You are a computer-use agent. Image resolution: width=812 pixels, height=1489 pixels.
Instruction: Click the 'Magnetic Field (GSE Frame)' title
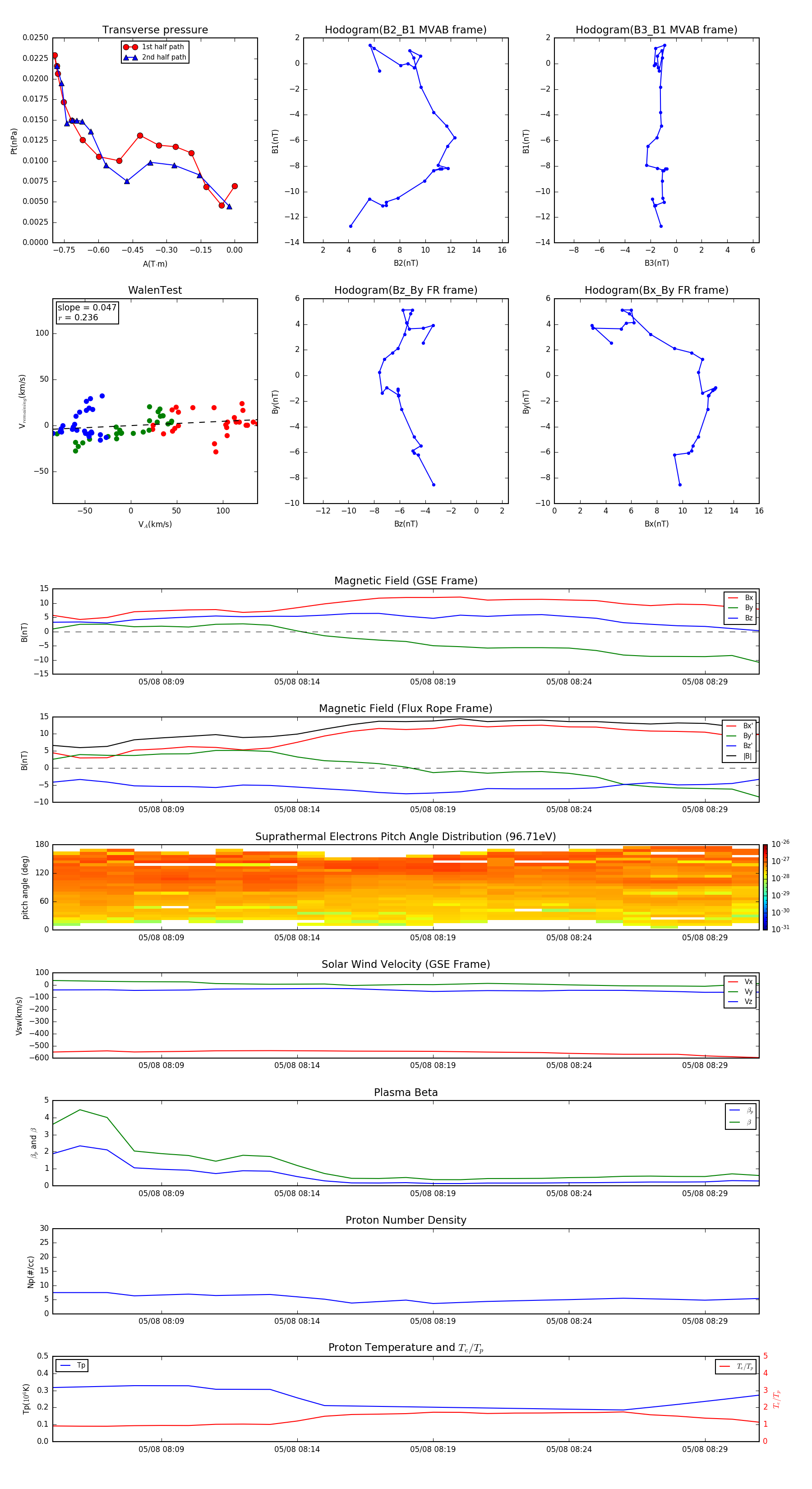tap(406, 581)
